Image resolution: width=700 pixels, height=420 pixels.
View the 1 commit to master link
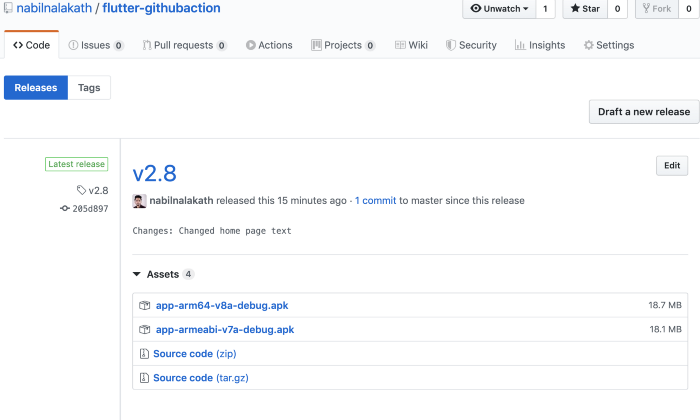[376, 201]
